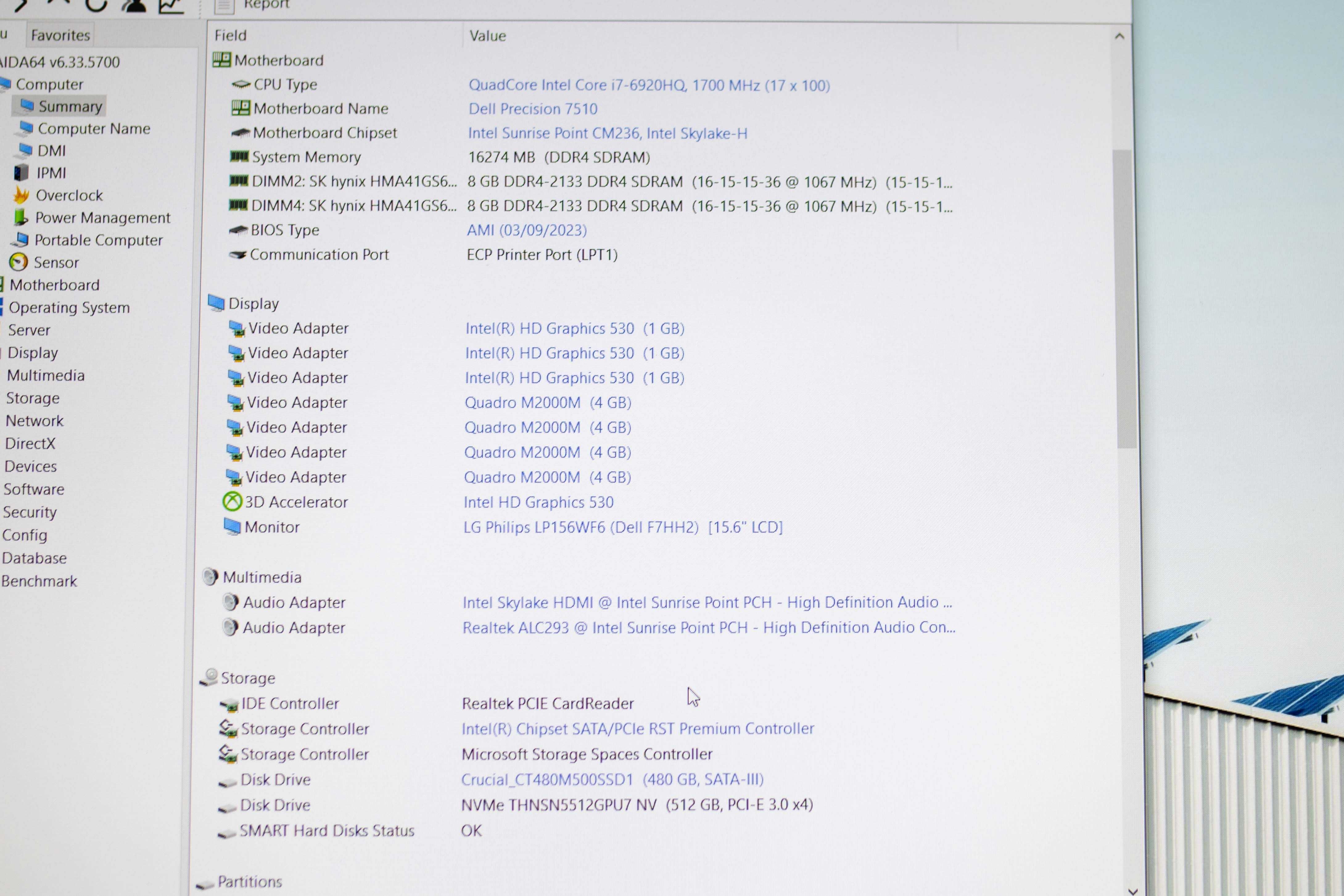Click the vertical scrollbar thumb
Screen dimensions: 1344x896
pos(1125,298)
